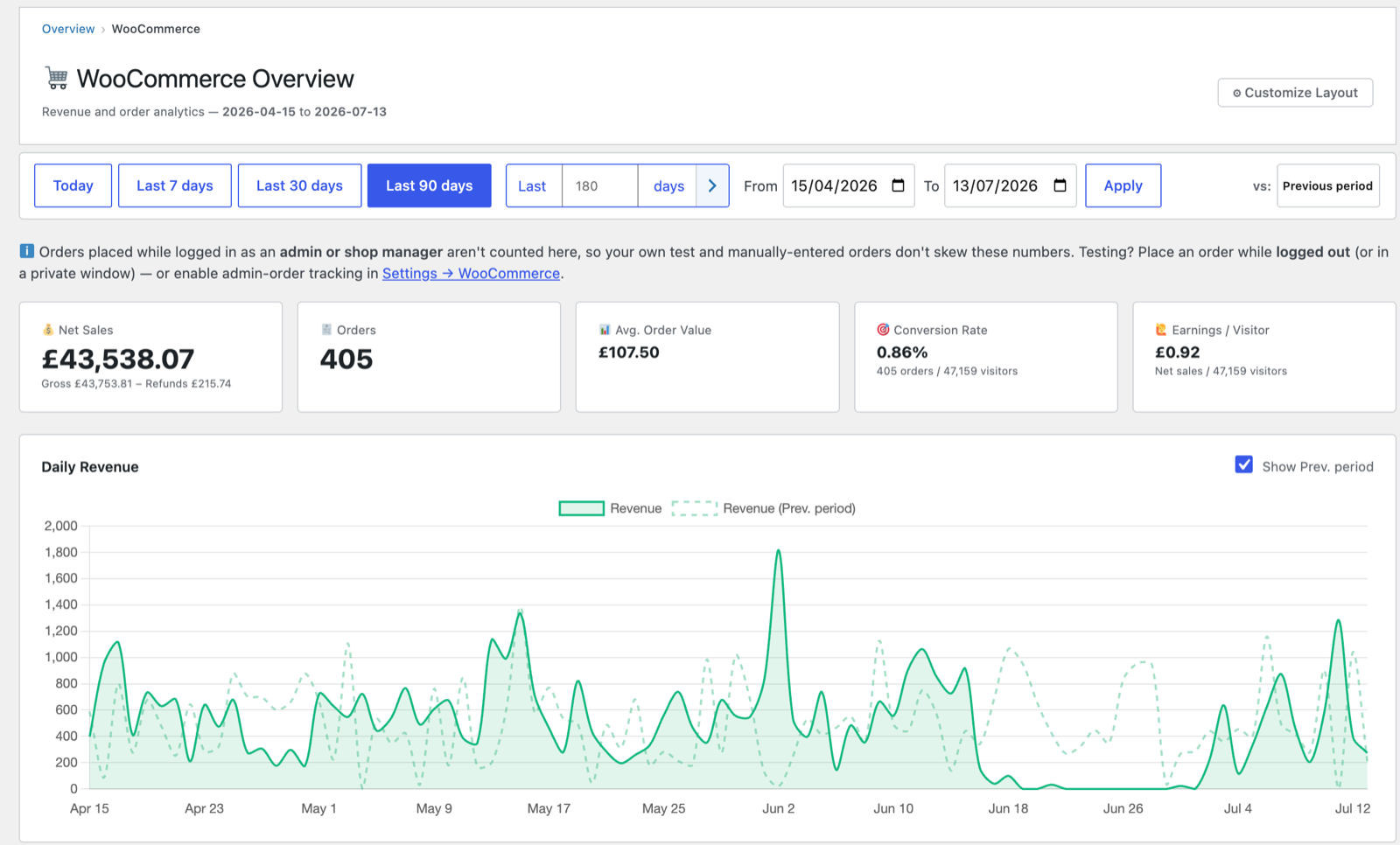Select the Last 90 days range

430,185
